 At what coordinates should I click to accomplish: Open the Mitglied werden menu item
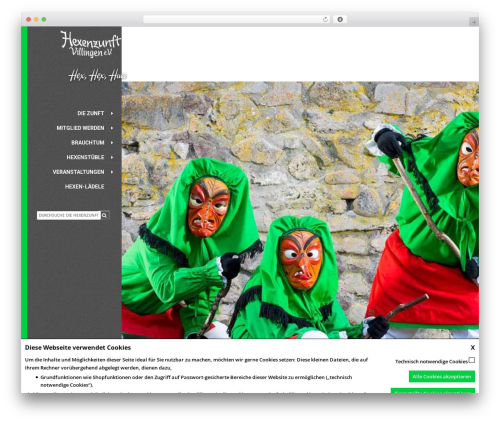(80, 128)
